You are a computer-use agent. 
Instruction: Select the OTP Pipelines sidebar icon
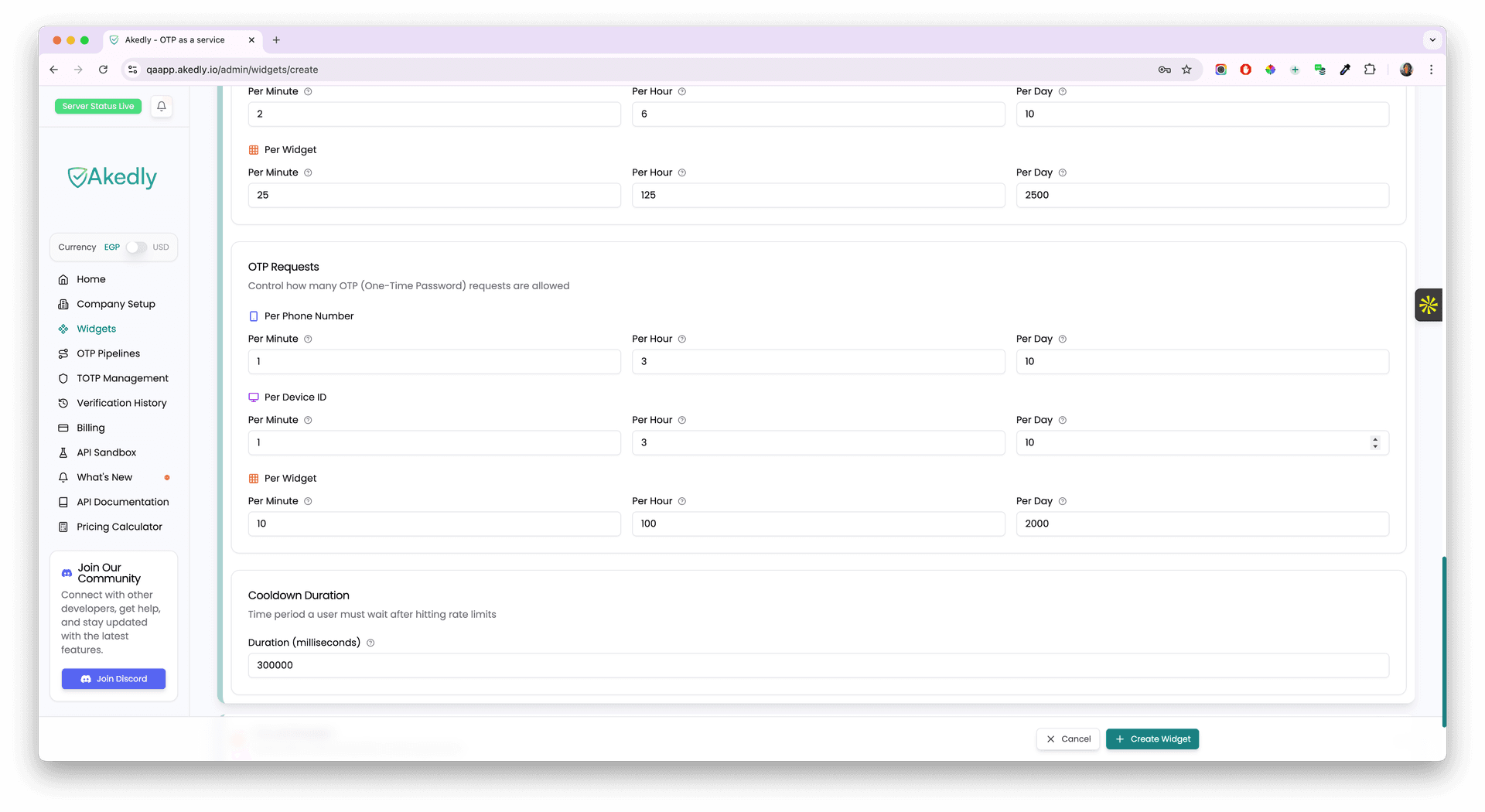63,353
